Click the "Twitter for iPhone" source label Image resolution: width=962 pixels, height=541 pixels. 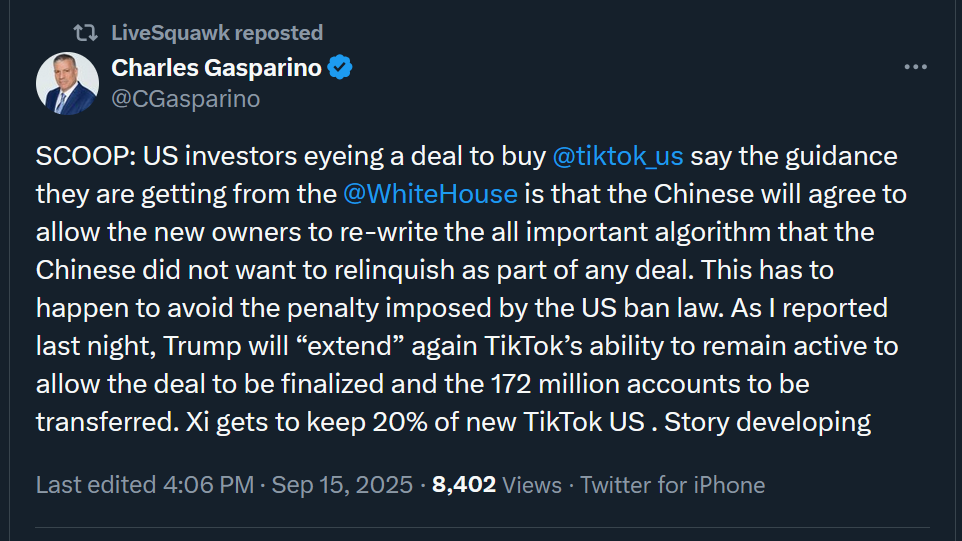(x=672, y=485)
